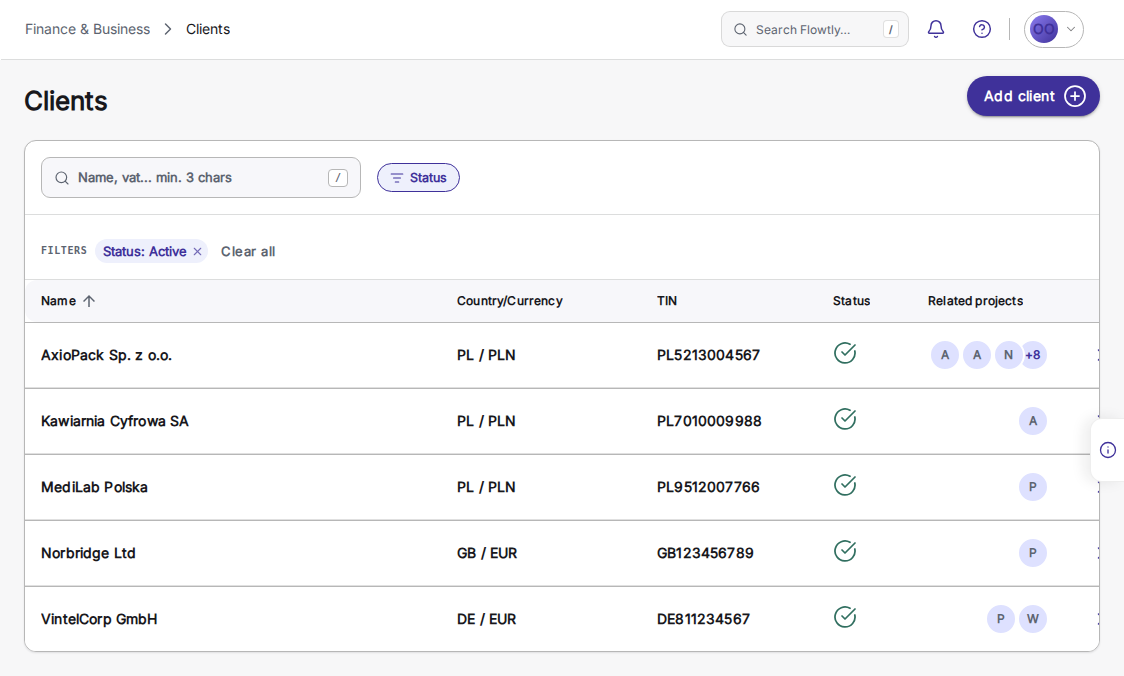Click the Related projects column header
The image size is (1124, 676).
pos(975,301)
